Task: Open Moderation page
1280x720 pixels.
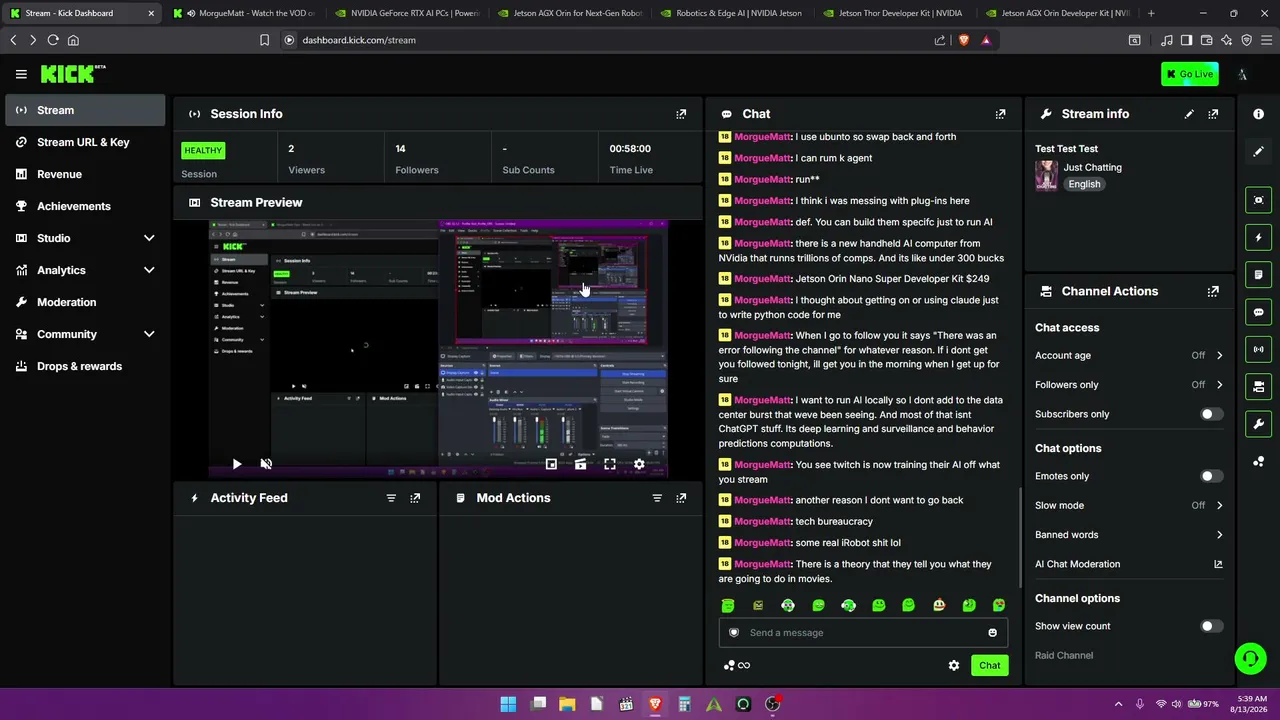Action: pos(85,302)
